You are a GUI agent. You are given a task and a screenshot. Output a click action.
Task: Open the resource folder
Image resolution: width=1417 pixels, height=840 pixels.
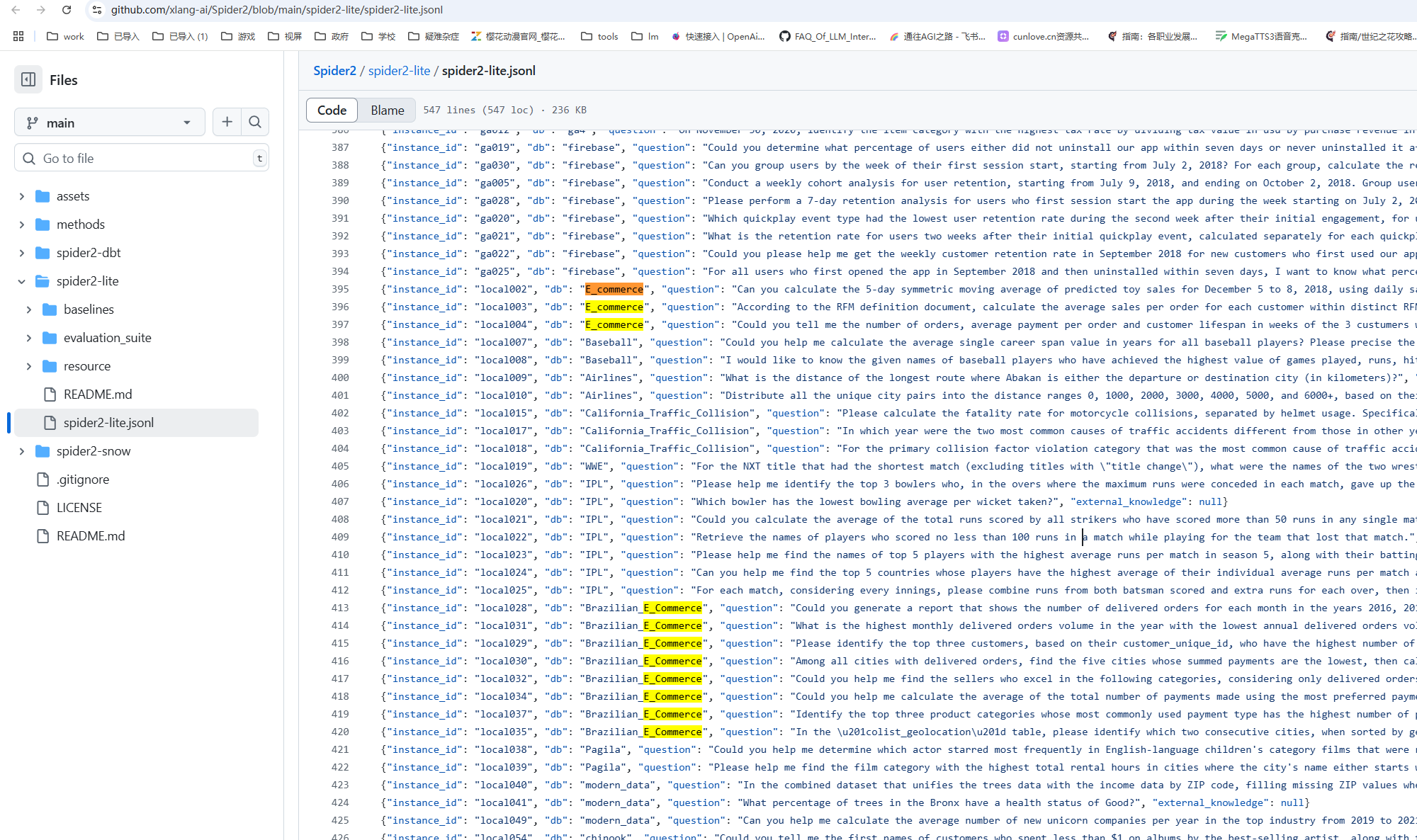click(x=87, y=366)
